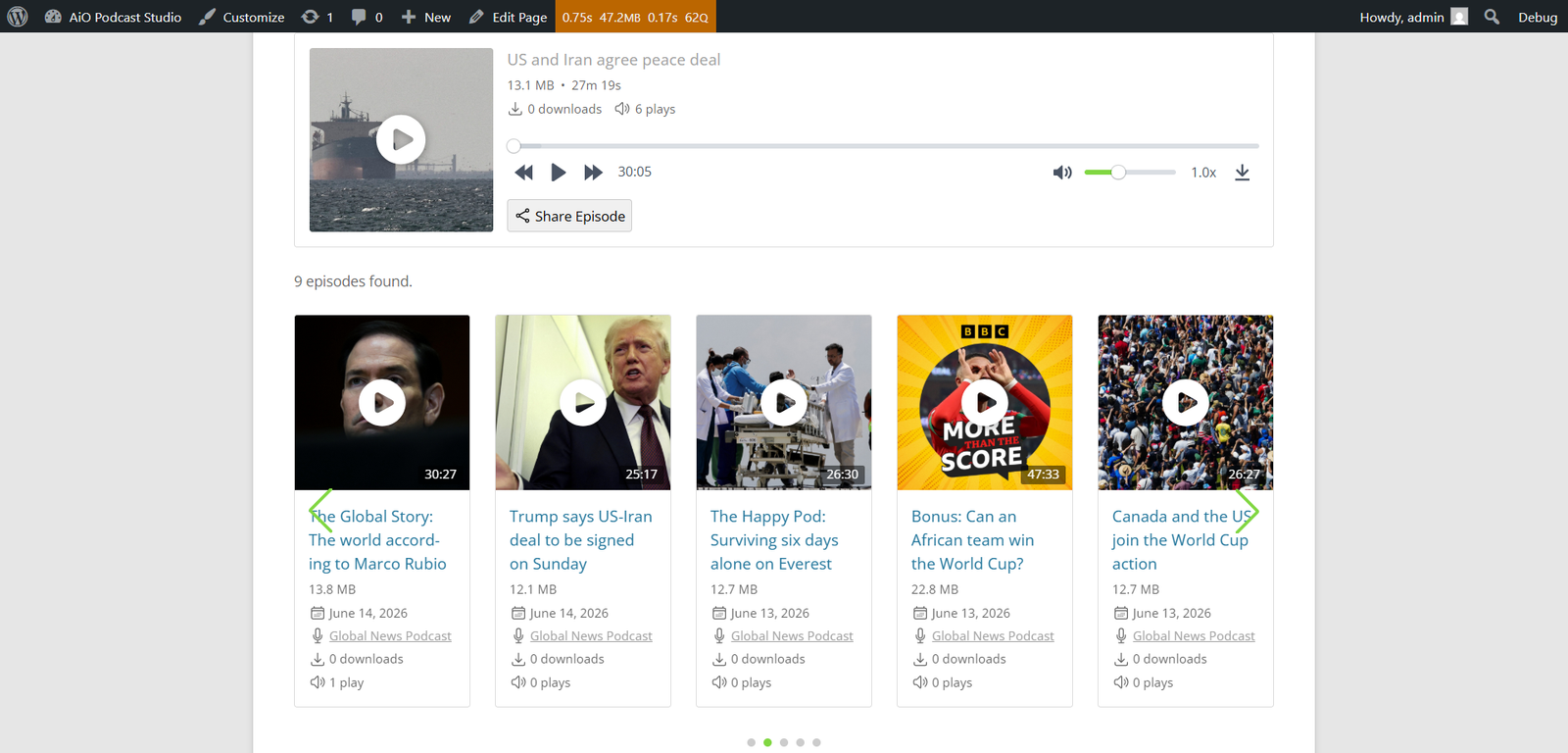Change playback speed showing 1.0x
1568x753 pixels.
(x=1203, y=173)
